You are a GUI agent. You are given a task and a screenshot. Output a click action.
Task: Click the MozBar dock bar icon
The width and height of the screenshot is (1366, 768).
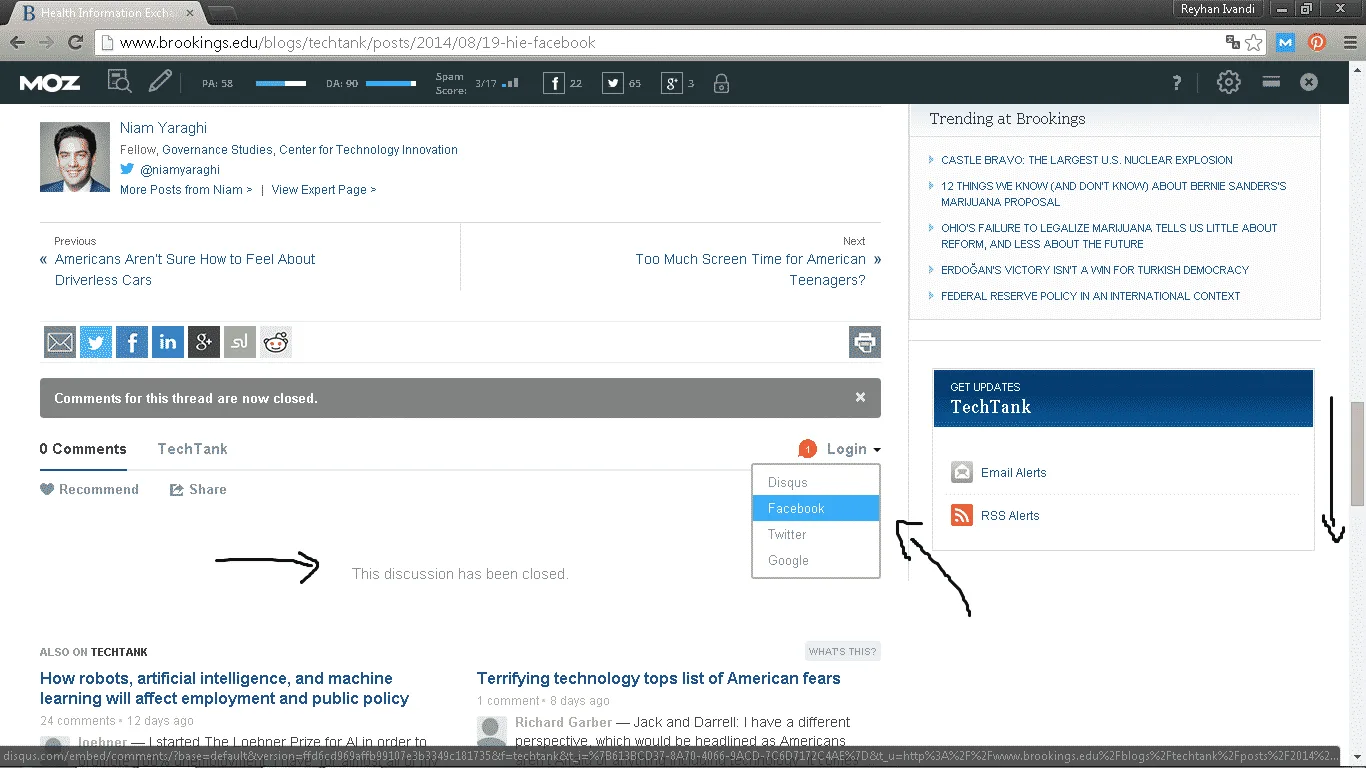coord(1271,82)
